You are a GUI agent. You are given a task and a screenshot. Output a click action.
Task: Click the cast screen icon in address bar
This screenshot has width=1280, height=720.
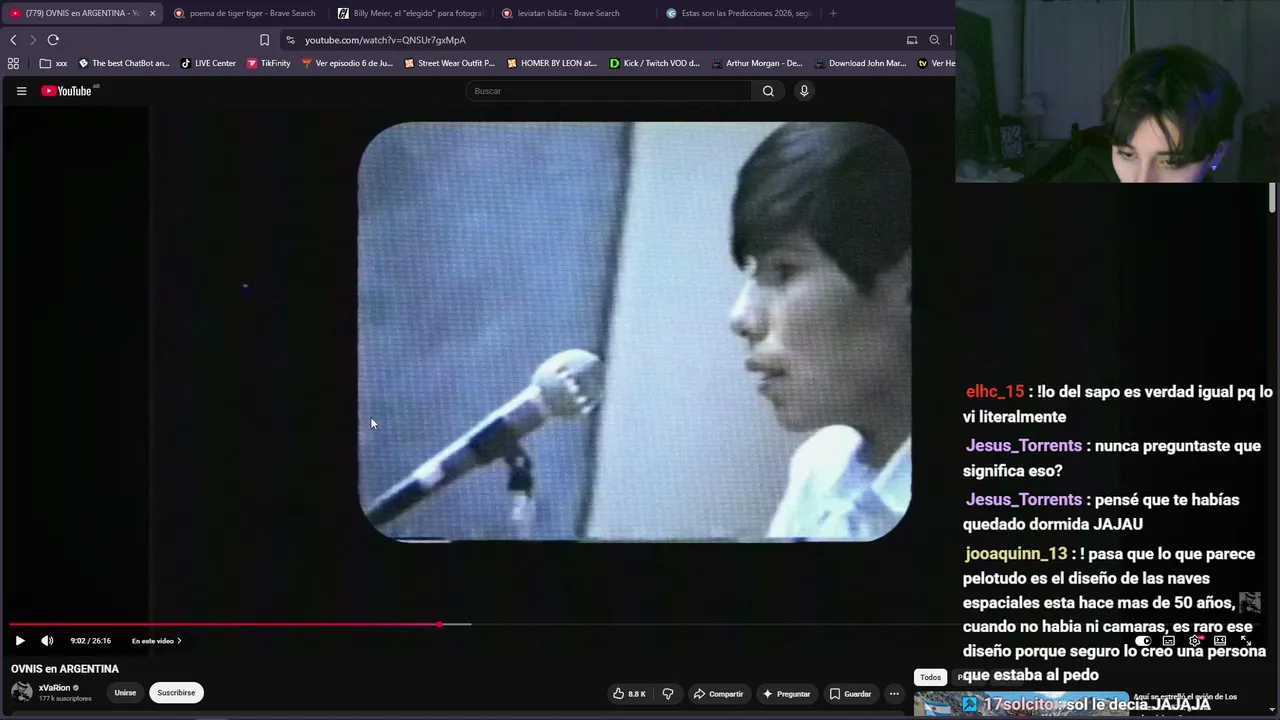point(912,40)
